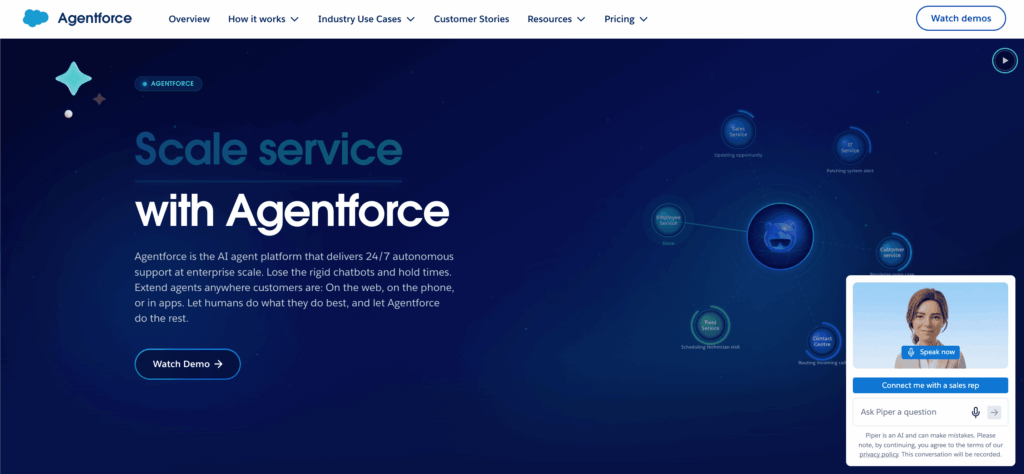This screenshot has height=474, width=1024.
Task: Select the Customer Service agent node
Action: 891,251
